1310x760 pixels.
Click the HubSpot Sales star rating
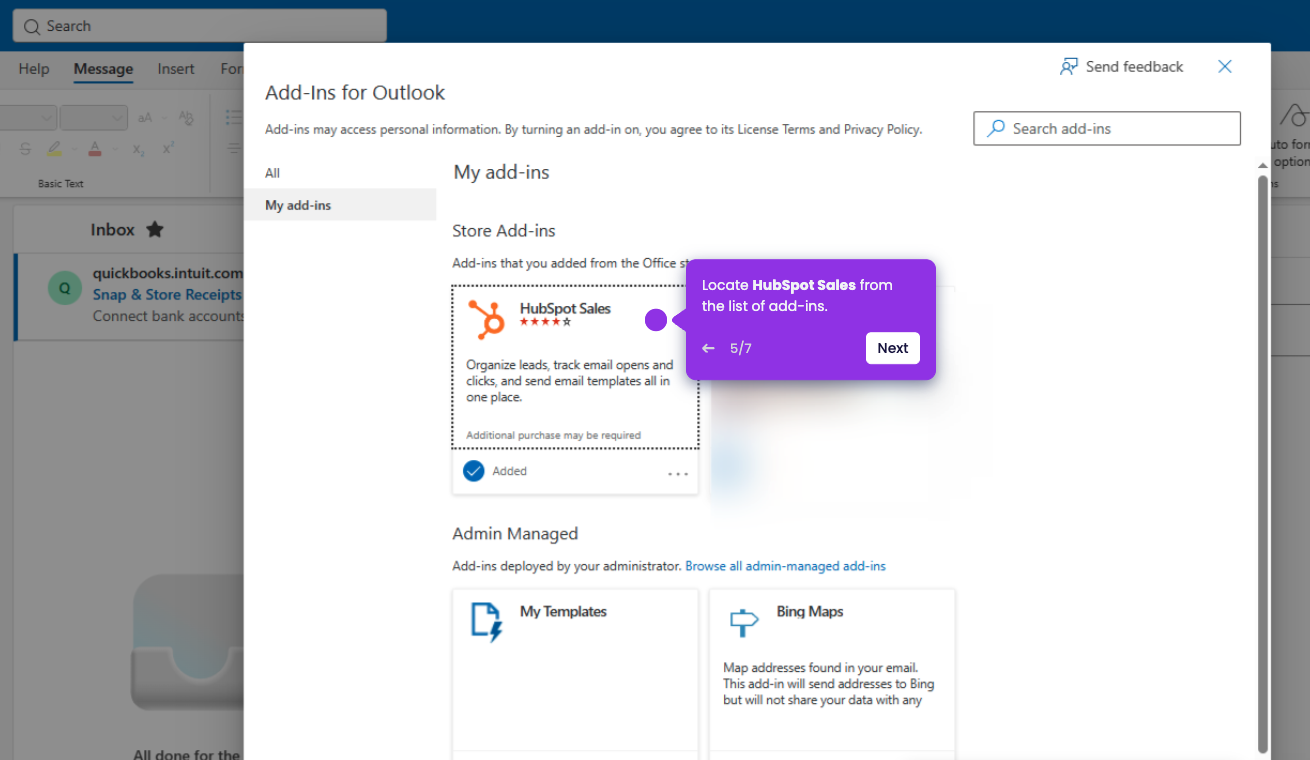(x=545, y=322)
